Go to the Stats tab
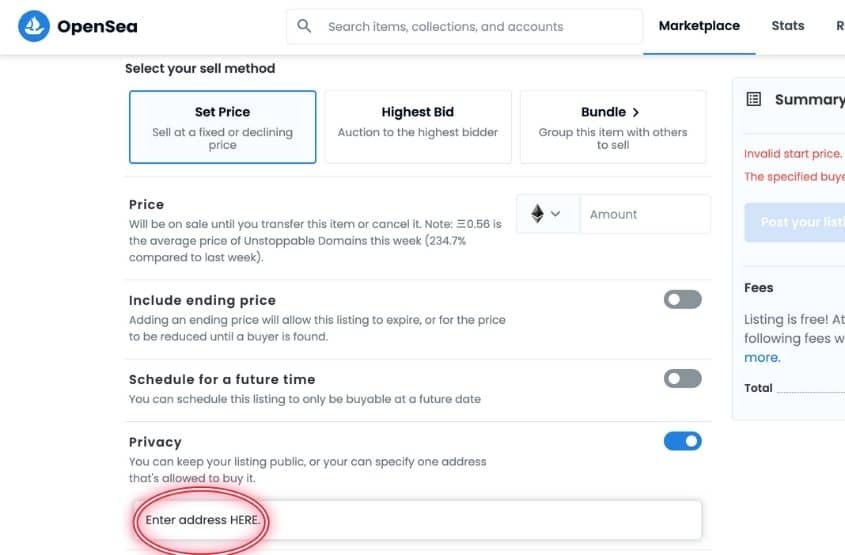The image size is (845, 555). pyautogui.click(x=787, y=26)
